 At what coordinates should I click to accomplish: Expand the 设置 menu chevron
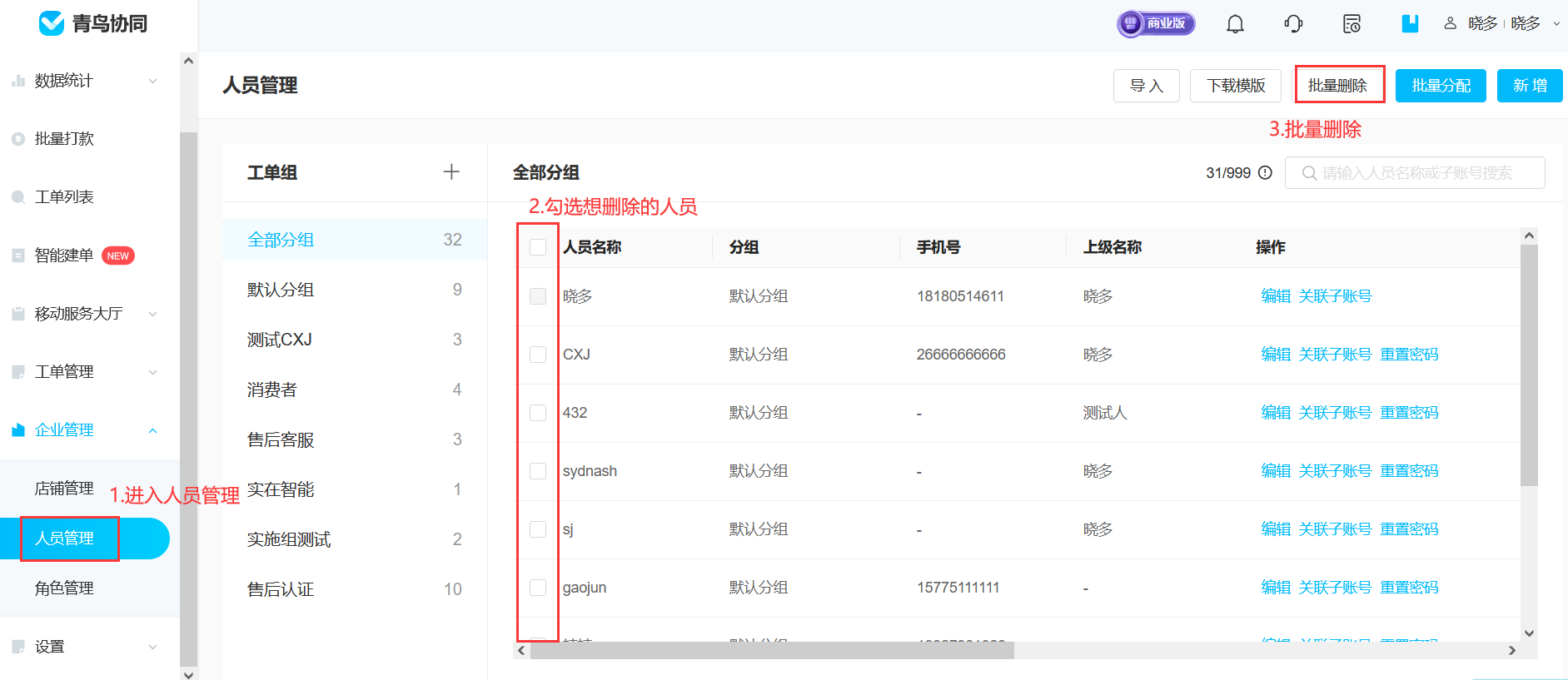click(152, 647)
